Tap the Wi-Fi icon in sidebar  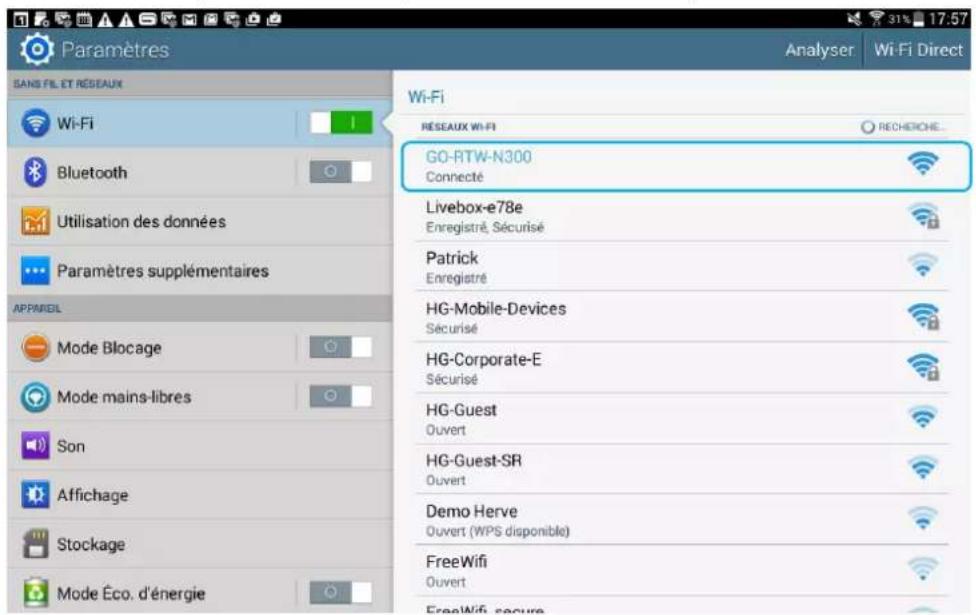35,123
